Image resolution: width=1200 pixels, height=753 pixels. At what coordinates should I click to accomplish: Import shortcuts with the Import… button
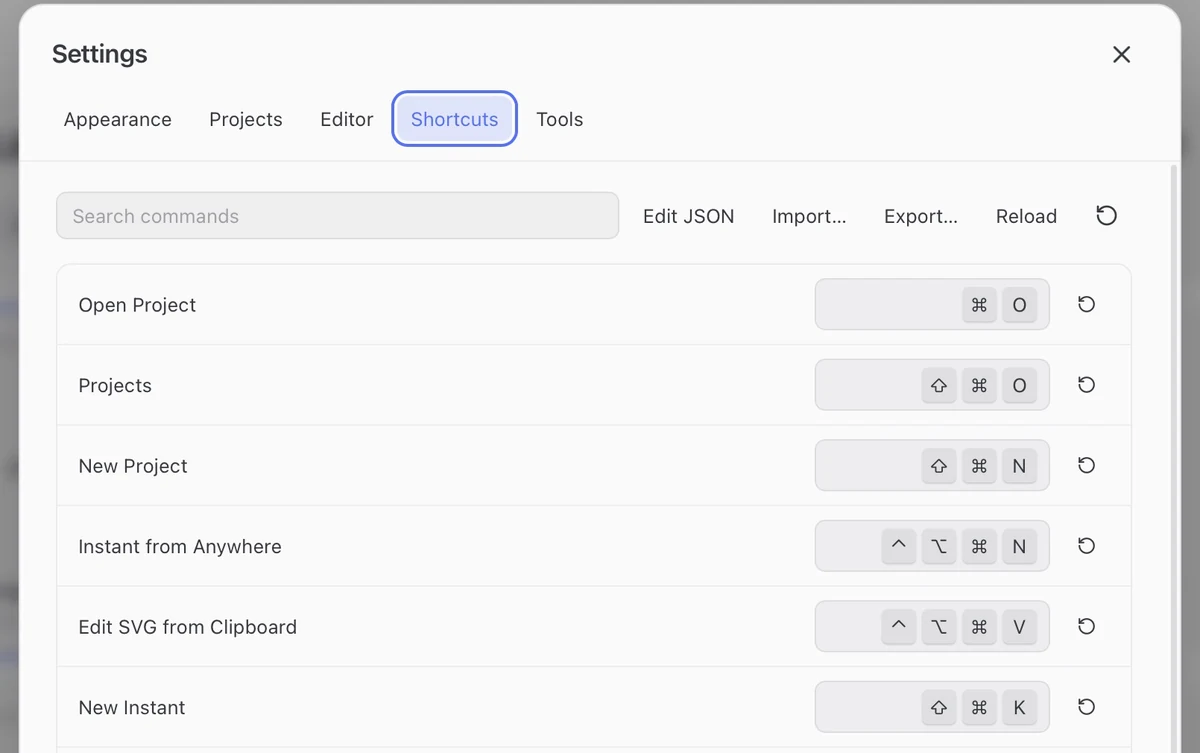coord(809,216)
